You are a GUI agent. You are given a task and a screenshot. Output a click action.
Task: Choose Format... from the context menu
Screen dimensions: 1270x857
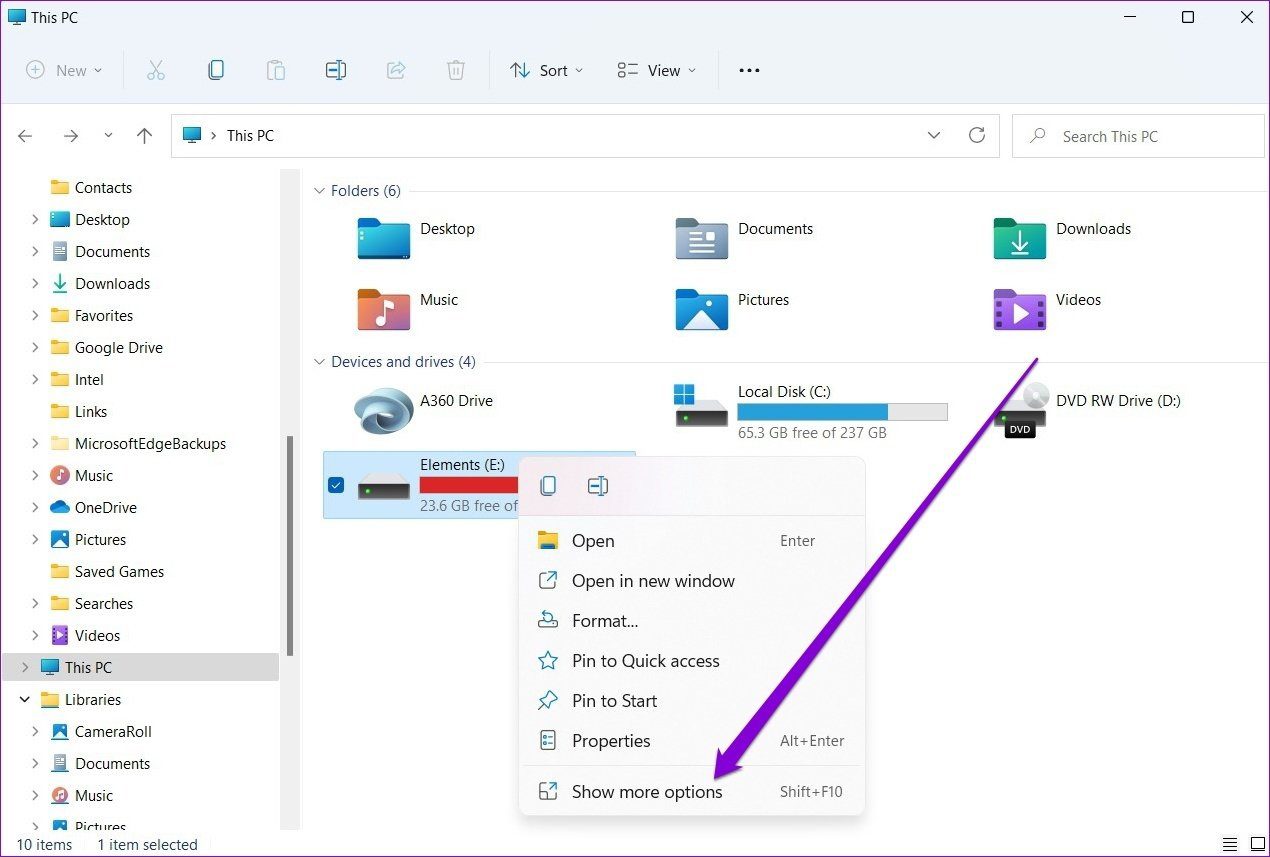pos(692,621)
